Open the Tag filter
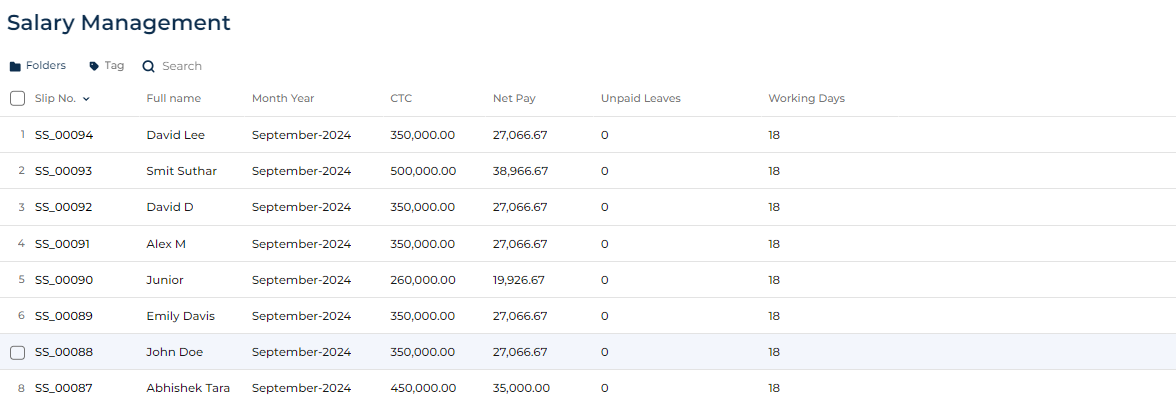The width and height of the screenshot is (1176, 401). pos(106,66)
